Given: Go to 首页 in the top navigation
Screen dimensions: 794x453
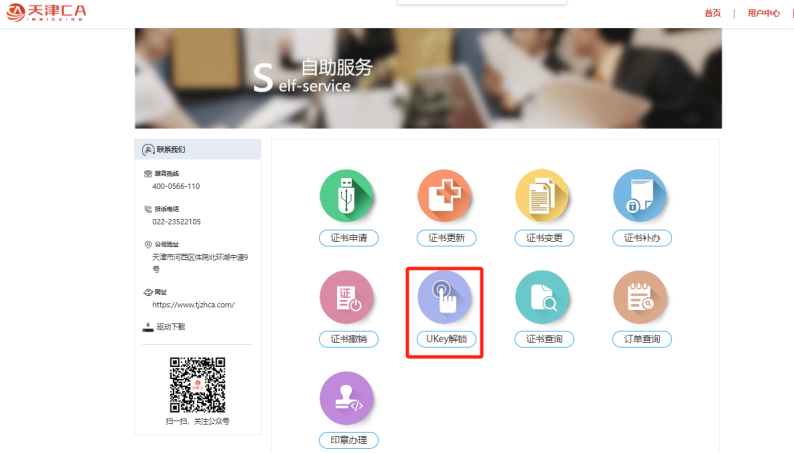Looking at the screenshot, I should click(712, 13).
